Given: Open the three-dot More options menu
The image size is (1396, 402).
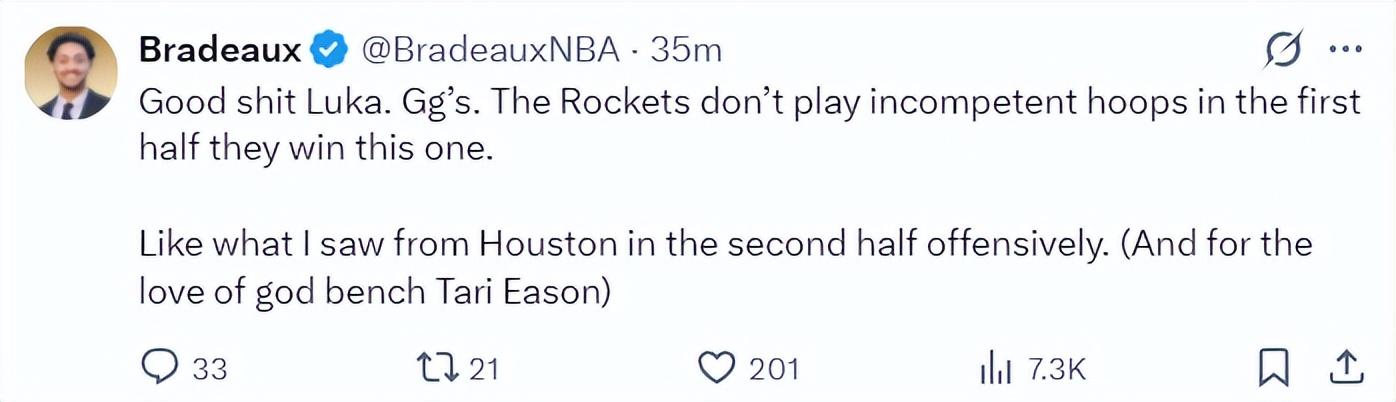Looking at the screenshot, I should point(1344,49).
